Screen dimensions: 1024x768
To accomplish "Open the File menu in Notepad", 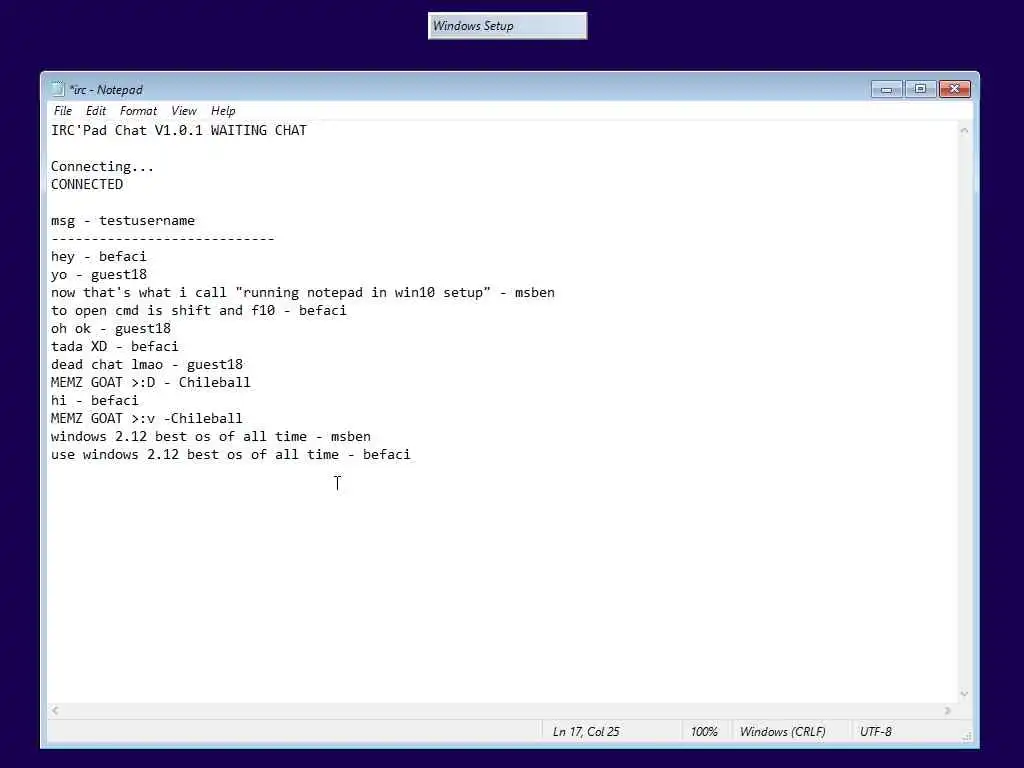I will 63,111.
